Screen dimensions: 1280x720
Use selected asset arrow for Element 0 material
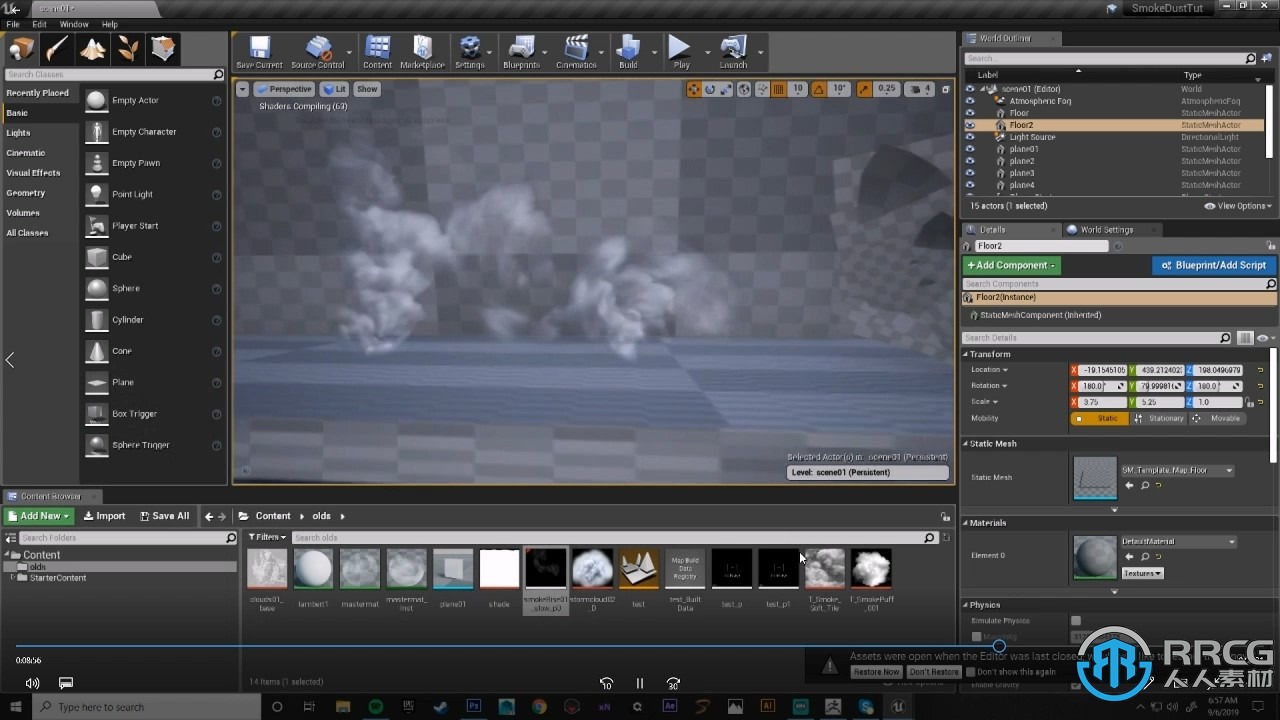[x=1129, y=557]
